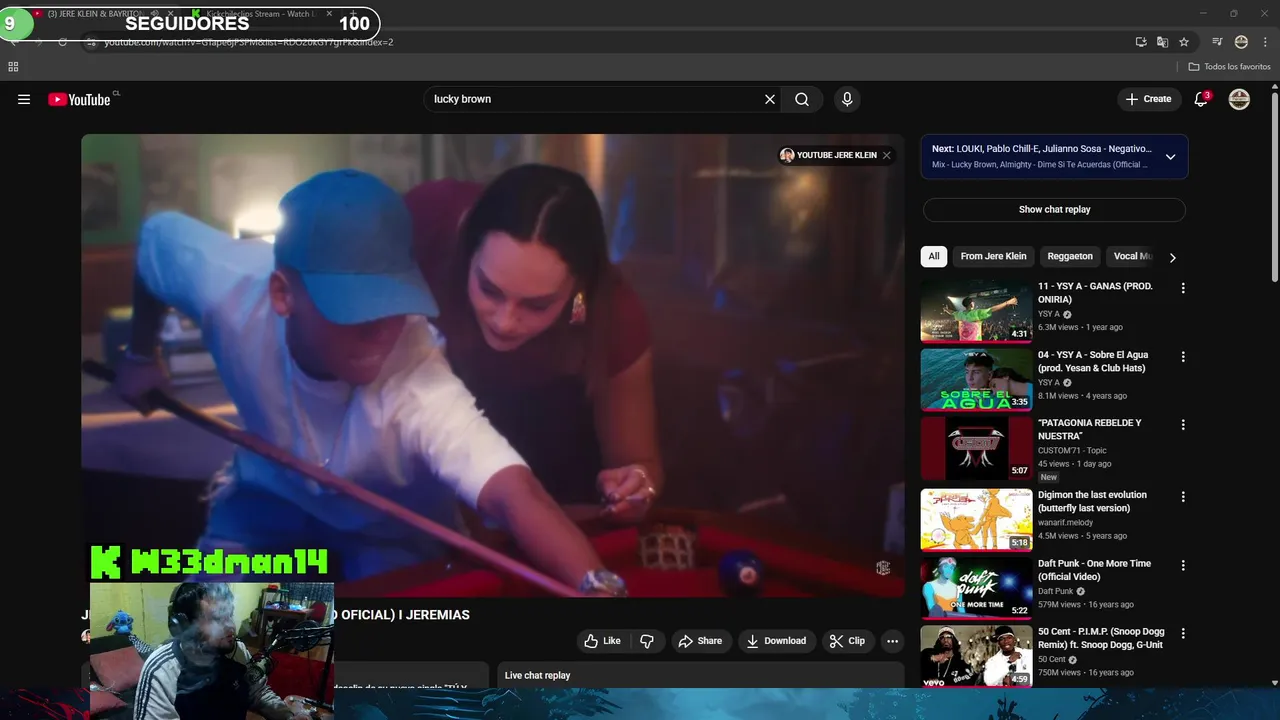Click title 'Daft Punk - One More Time'

point(1094,570)
